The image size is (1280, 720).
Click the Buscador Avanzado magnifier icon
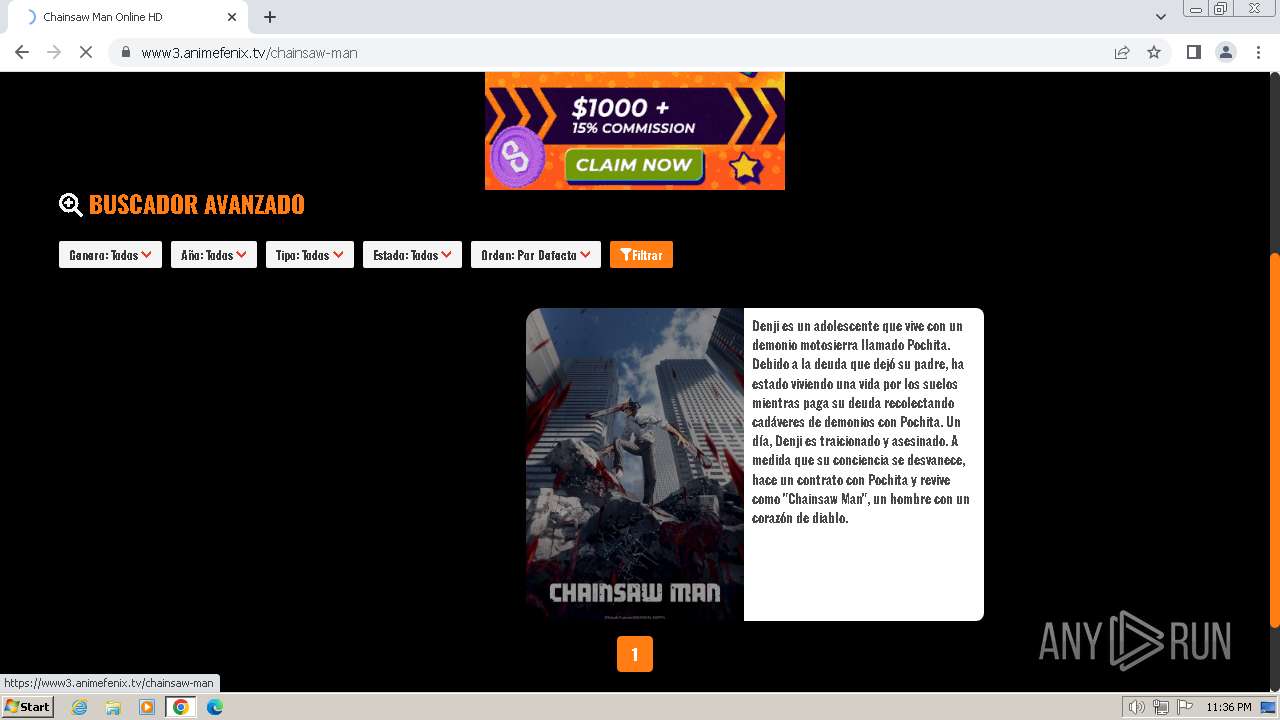click(x=71, y=204)
